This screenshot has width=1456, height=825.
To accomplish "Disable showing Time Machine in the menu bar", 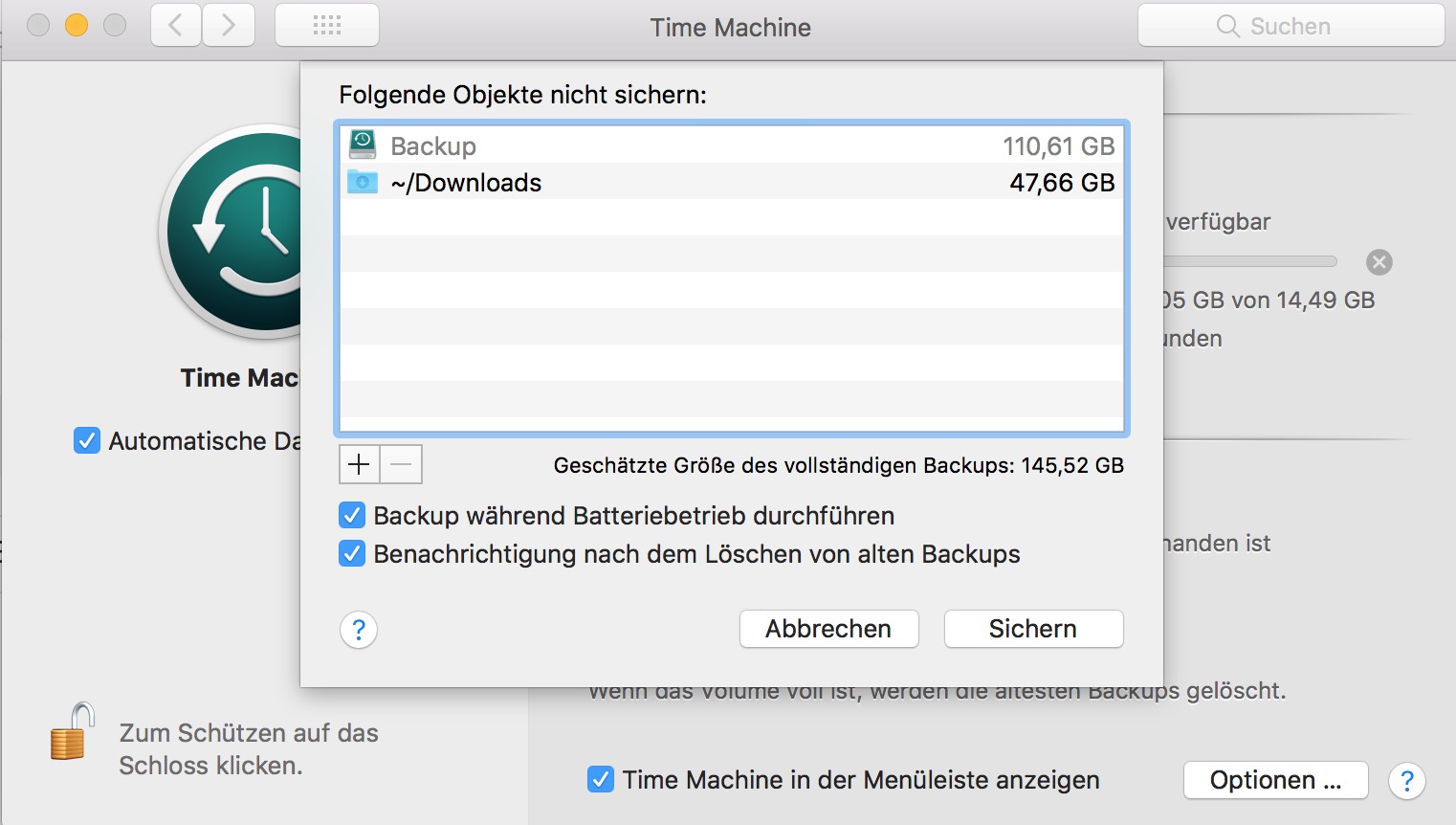I will coord(601,780).
